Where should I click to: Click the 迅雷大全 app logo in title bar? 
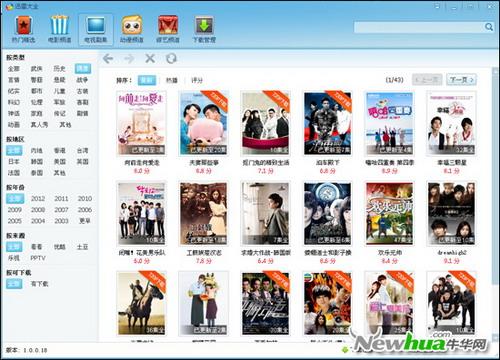point(9,6)
